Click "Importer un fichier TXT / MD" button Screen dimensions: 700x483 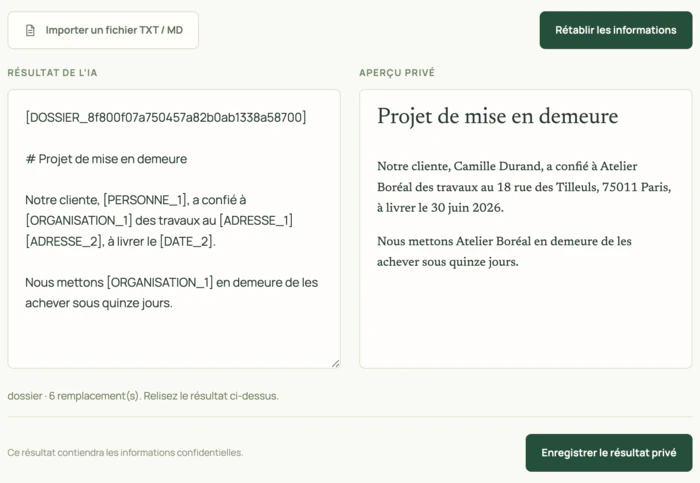coord(103,30)
